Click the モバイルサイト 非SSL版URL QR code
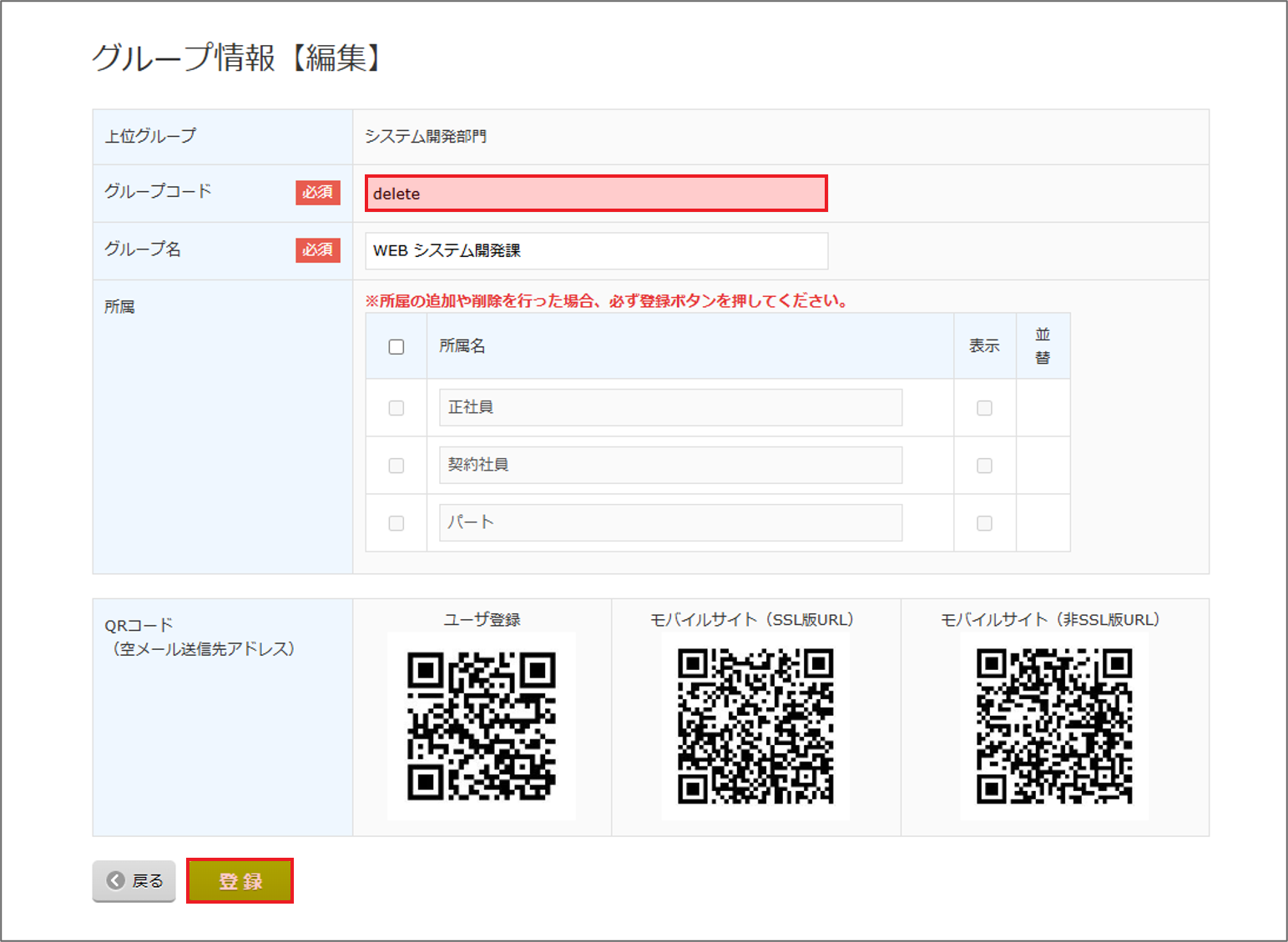 [1054, 726]
